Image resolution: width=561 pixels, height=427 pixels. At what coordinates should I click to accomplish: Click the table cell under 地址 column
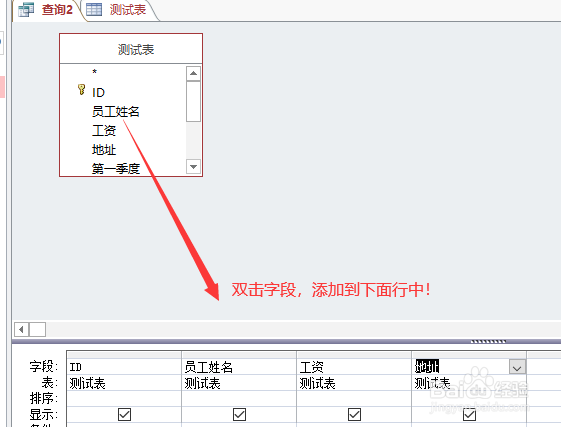click(x=469, y=383)
